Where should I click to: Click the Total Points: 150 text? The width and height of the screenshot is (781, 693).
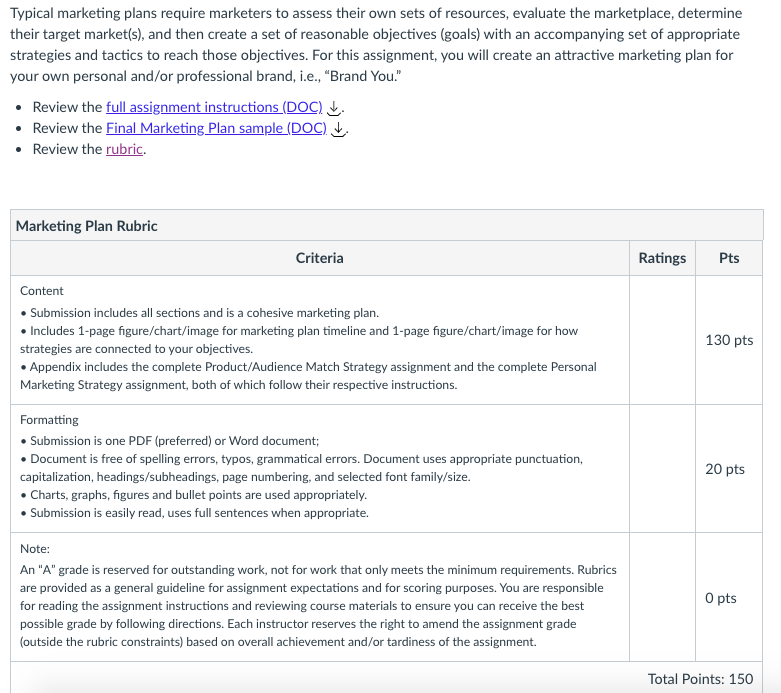pyautogui.click(x=700, y=679)
